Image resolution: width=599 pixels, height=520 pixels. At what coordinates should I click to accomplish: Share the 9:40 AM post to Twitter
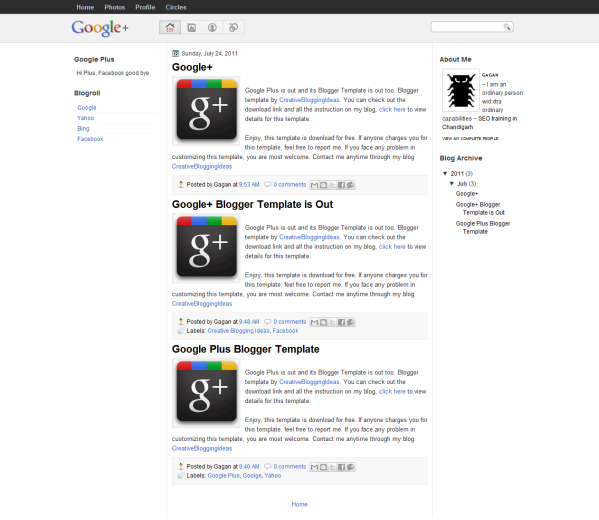tap(332, 467)
